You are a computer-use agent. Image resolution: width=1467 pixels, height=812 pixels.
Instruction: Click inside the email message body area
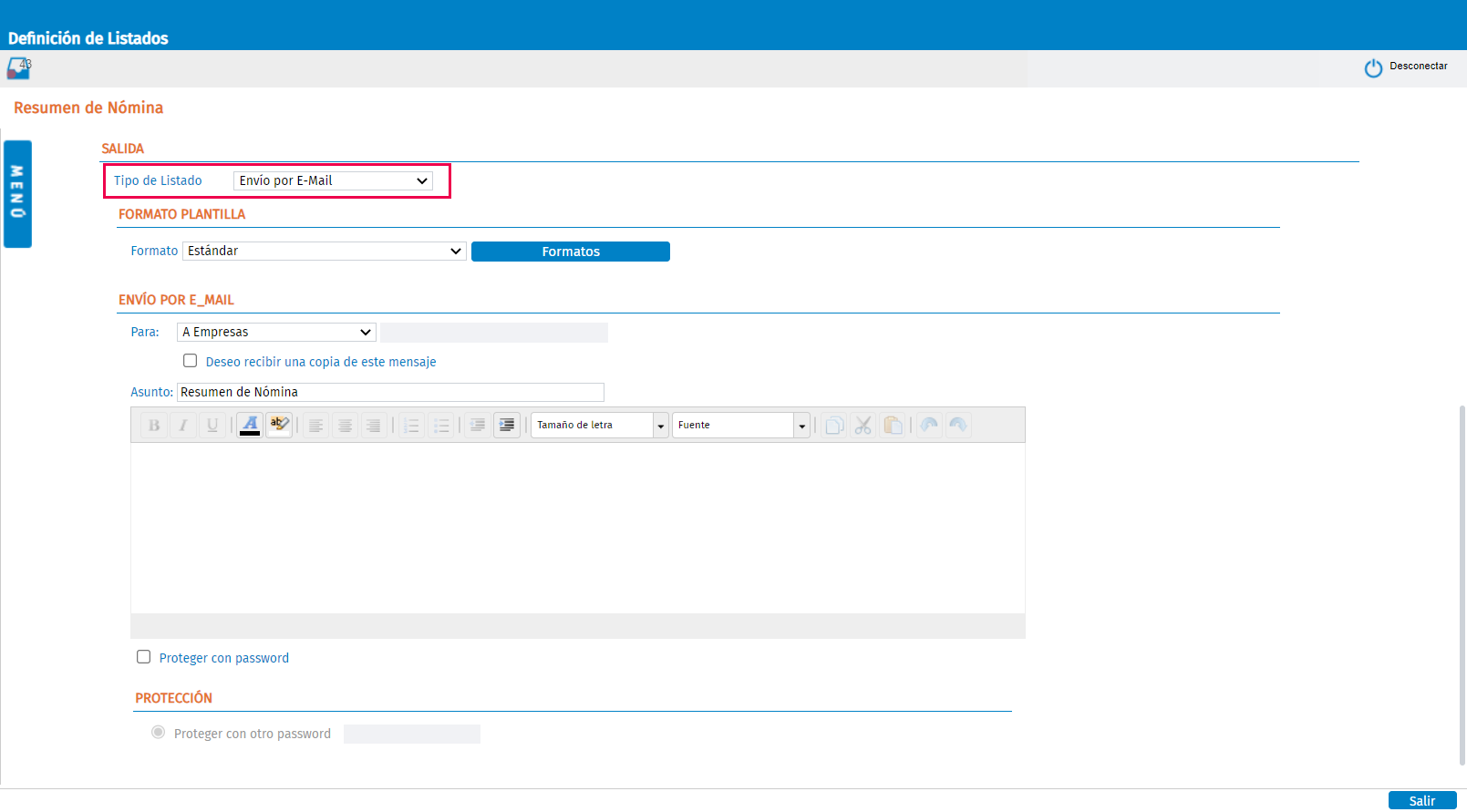pos(578,528)
